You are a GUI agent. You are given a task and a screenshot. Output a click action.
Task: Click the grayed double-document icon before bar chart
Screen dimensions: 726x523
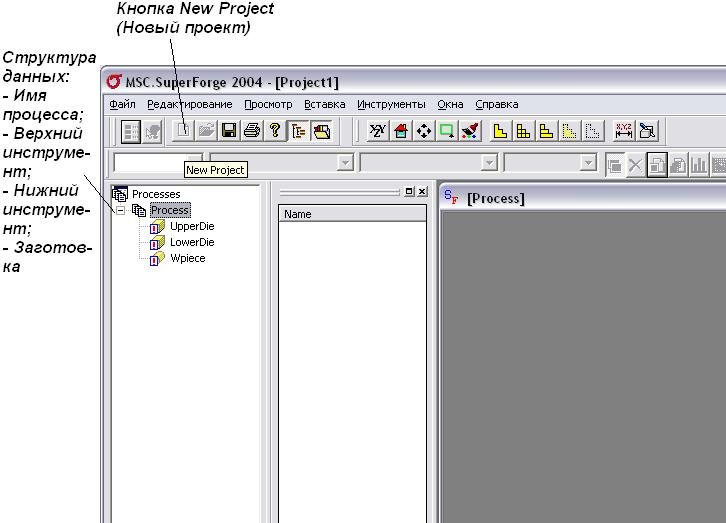[678, 165]
